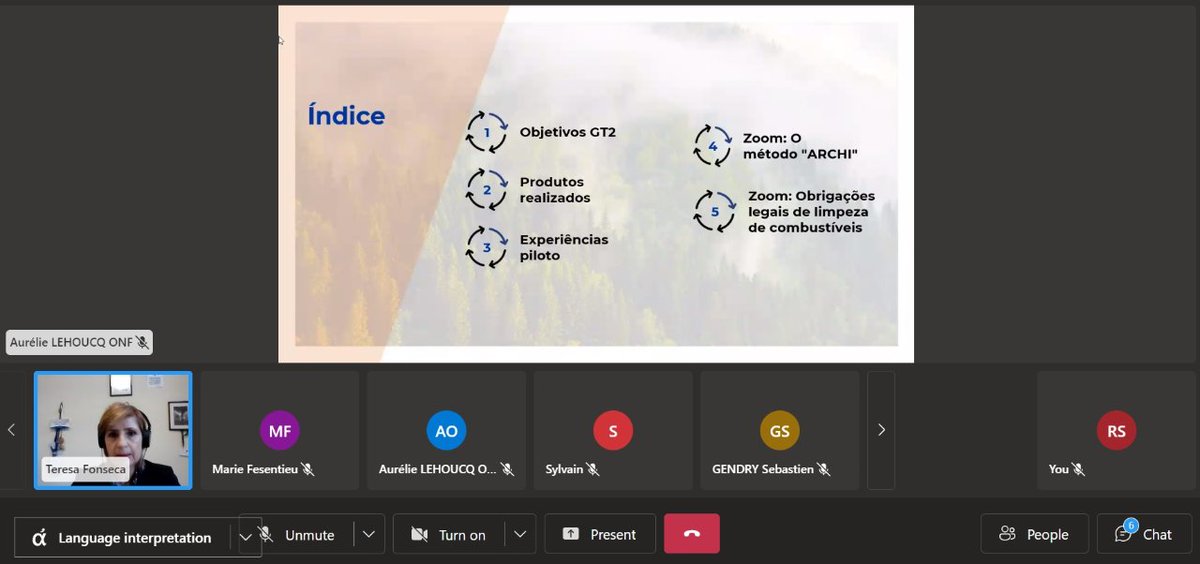Turn on the camera
This screenshot has height=564, width=1200.
(x=449, y=535)
